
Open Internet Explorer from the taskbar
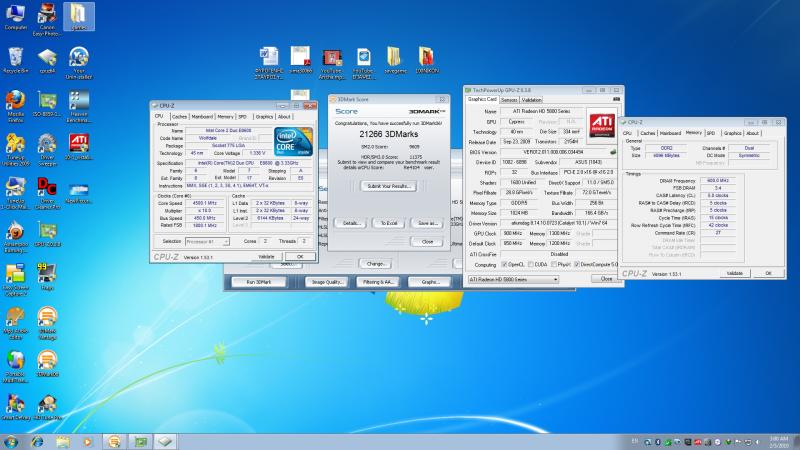point(37,441)
